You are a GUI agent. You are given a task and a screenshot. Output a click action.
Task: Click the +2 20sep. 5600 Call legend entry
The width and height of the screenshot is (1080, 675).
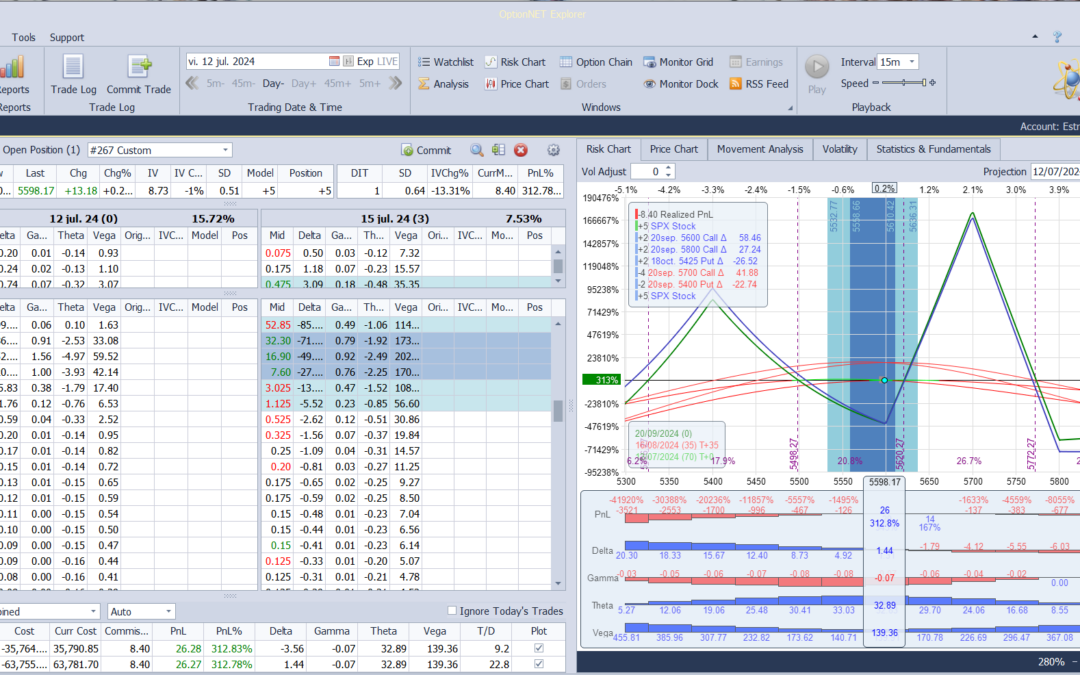pos(698,238)
